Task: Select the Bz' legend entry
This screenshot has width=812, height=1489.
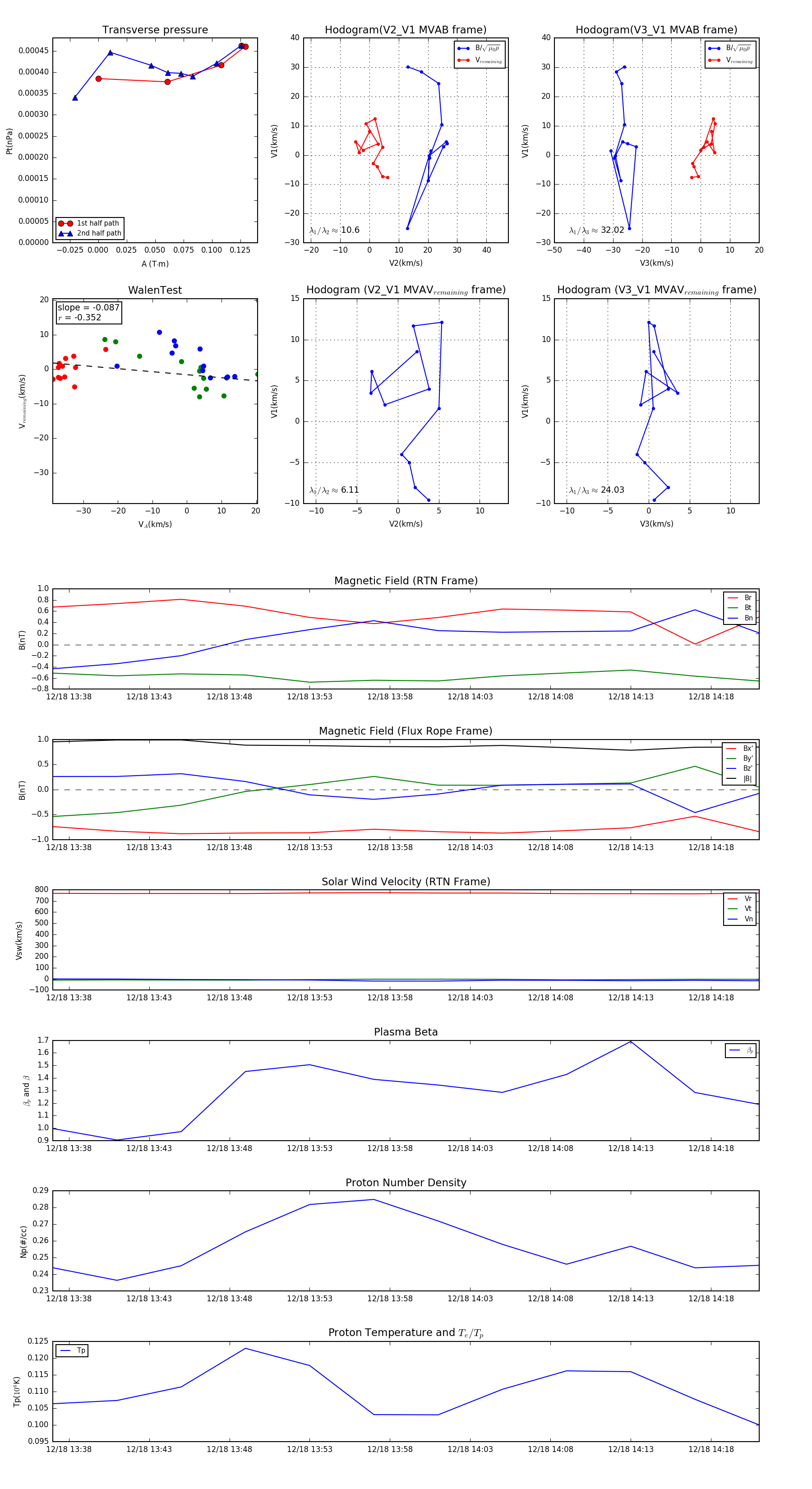Action: pos(739,768)
